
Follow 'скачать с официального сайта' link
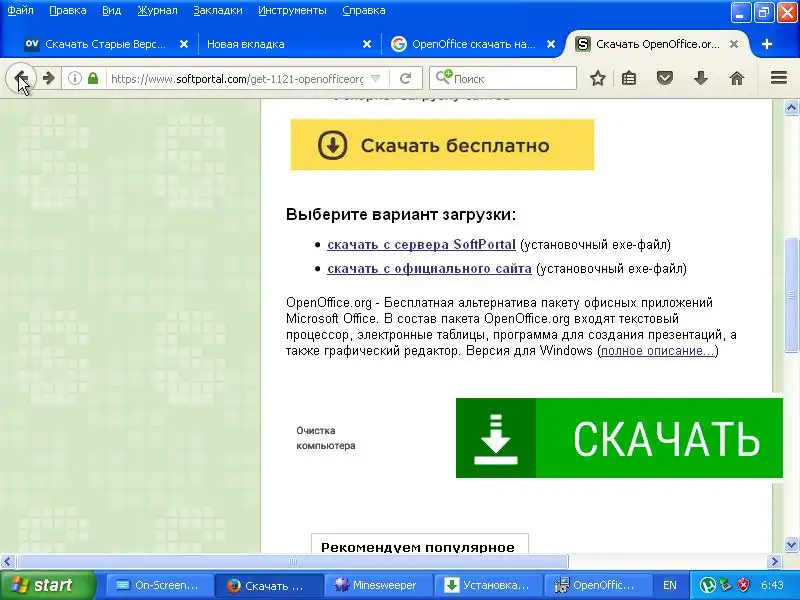[429, 268]
